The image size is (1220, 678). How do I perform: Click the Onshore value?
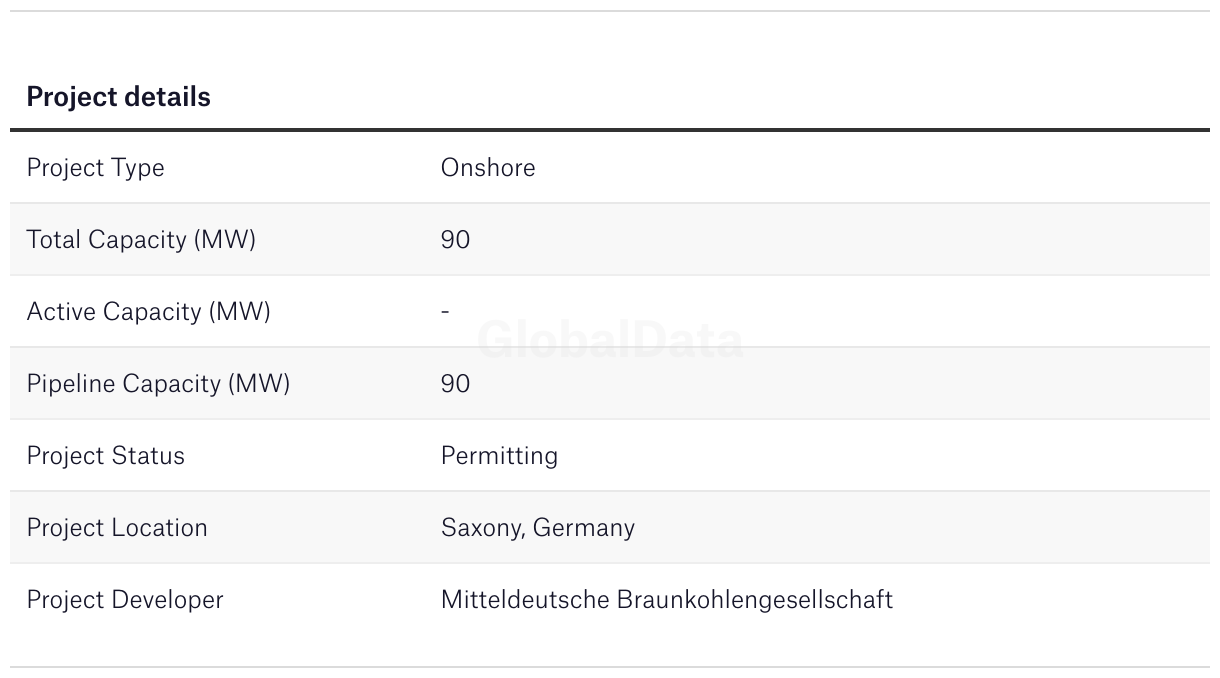pyautogui.click(x=488, y=168)
